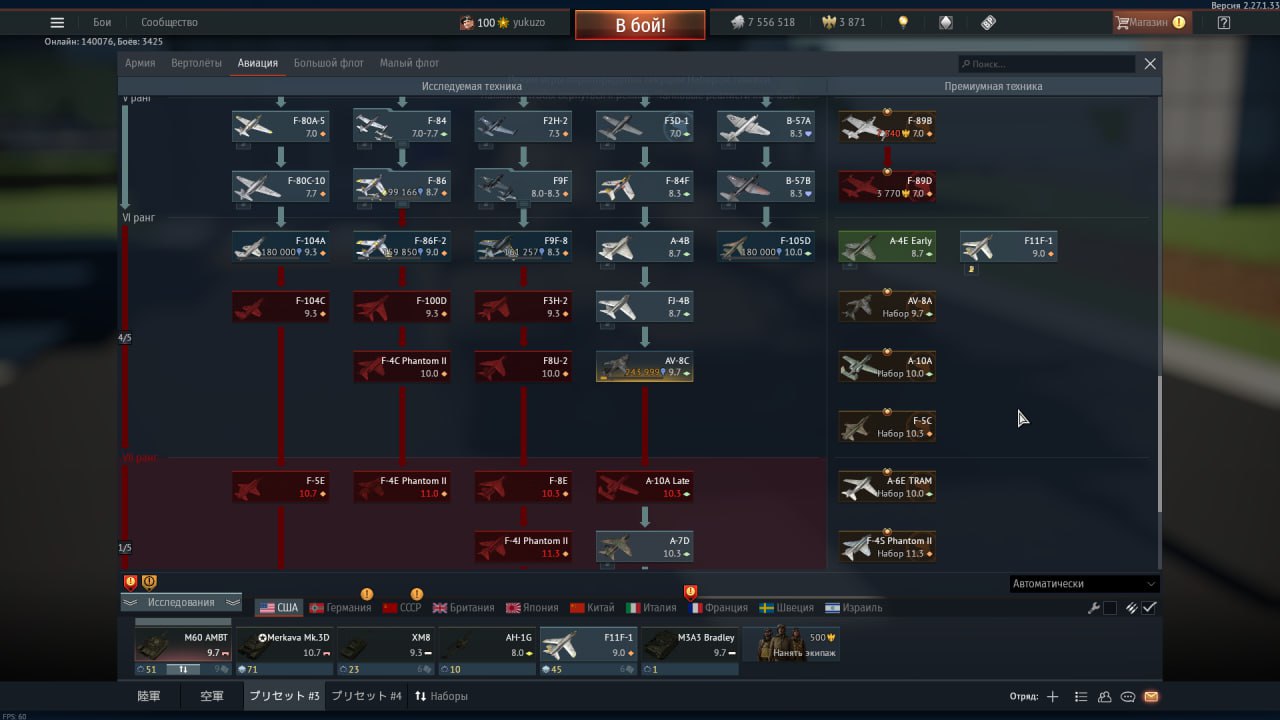Click alert badge above СССР
1280x720 pixels.
(x=417, y=594)
